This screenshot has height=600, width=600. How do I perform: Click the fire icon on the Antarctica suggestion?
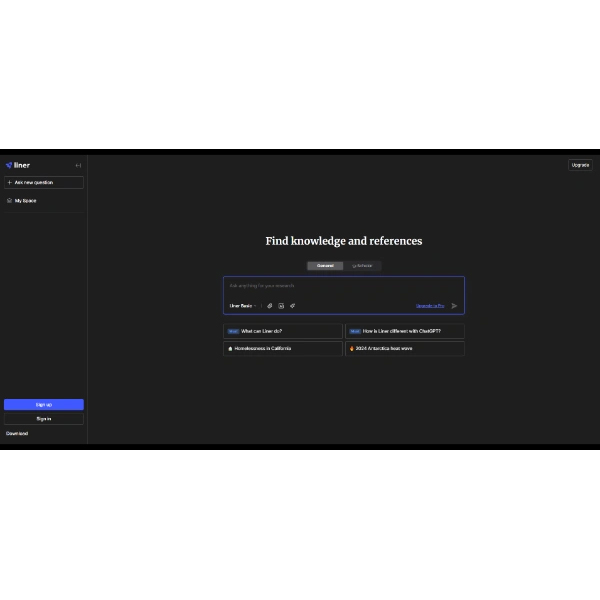coord(351,349)
